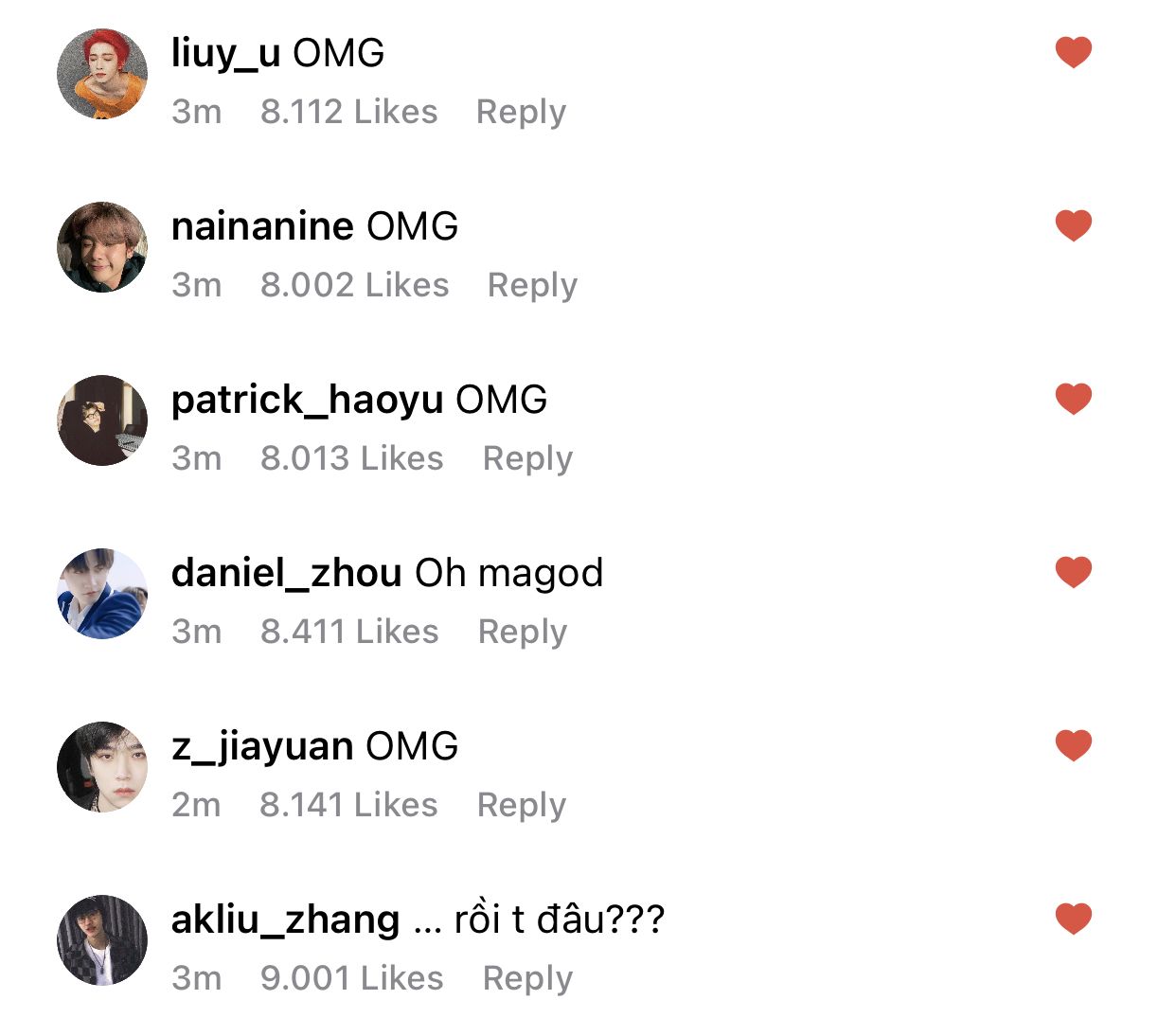
Task: Reply to liuy_u's OMG comment
Action: click(521, 113)
